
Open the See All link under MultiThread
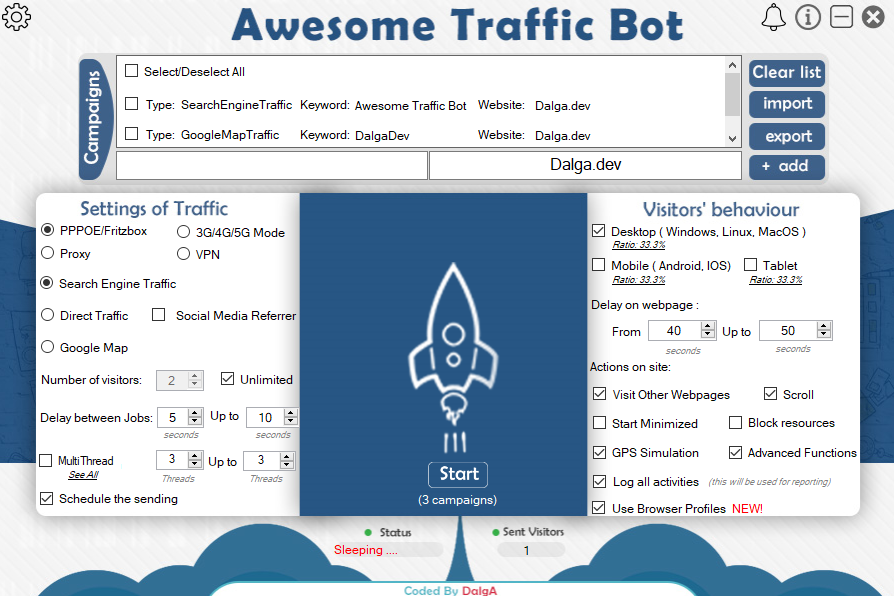[83, 475]
